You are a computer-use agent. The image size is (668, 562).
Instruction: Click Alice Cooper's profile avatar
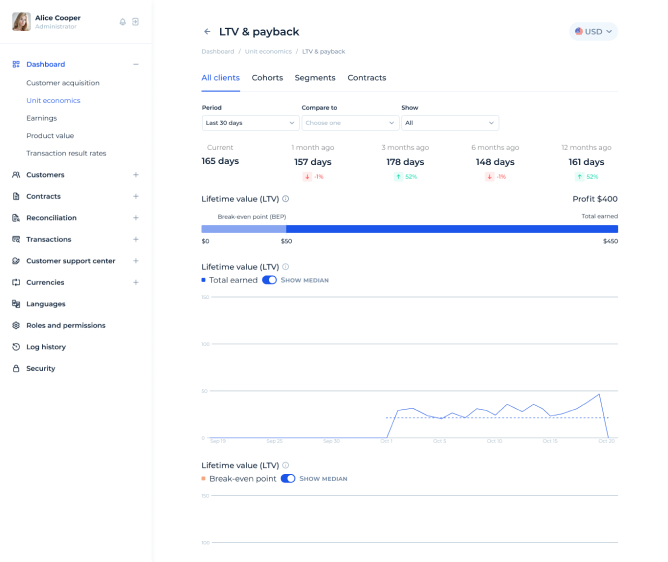[20, 21]
